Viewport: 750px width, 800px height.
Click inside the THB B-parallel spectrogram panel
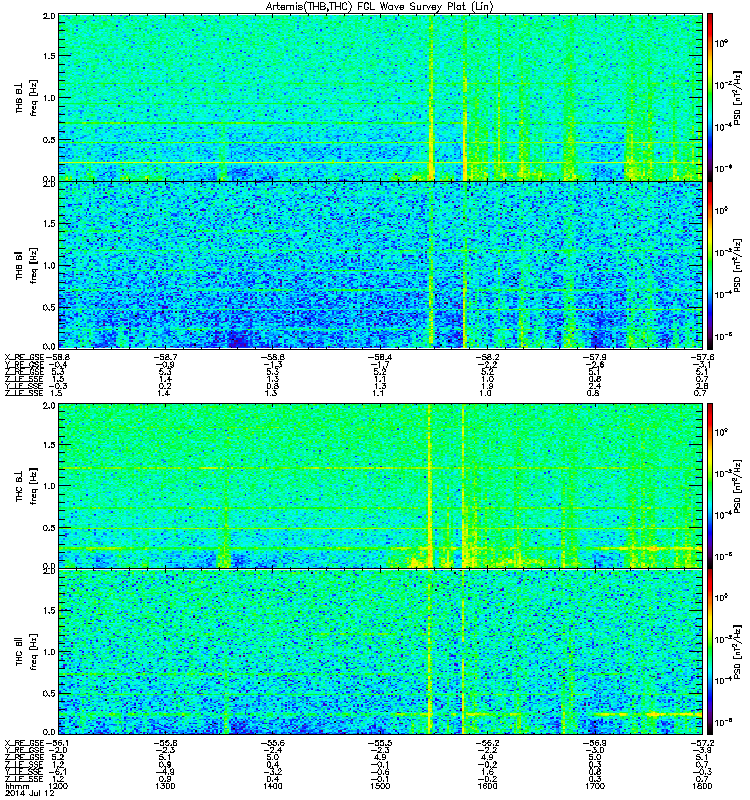tap(380, 265)
